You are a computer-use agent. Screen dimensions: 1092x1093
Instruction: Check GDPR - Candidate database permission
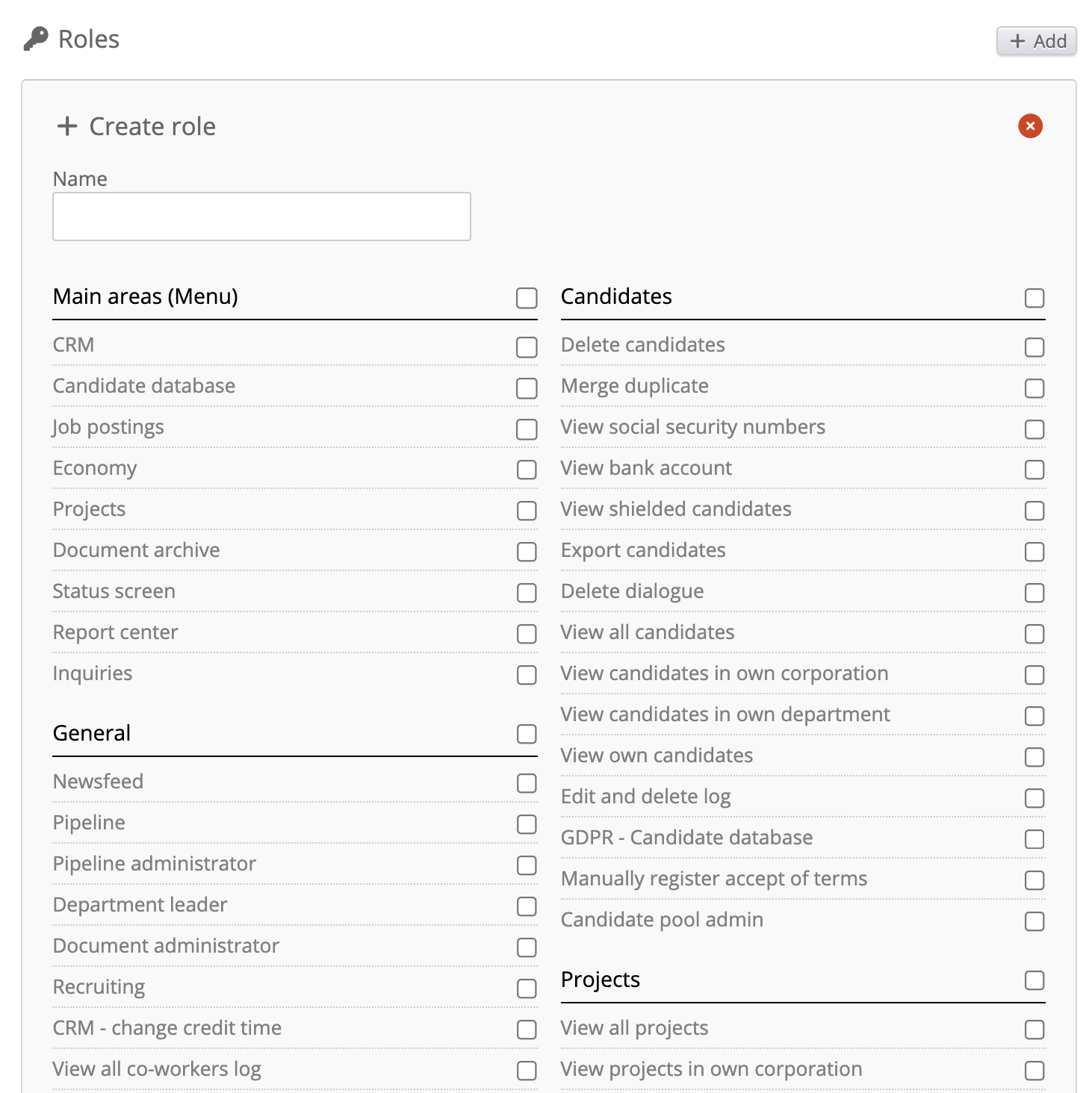[1034, 839]
